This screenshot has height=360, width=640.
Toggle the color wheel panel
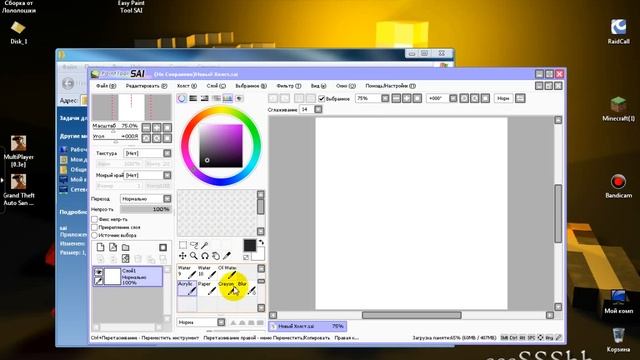(182, 98)
